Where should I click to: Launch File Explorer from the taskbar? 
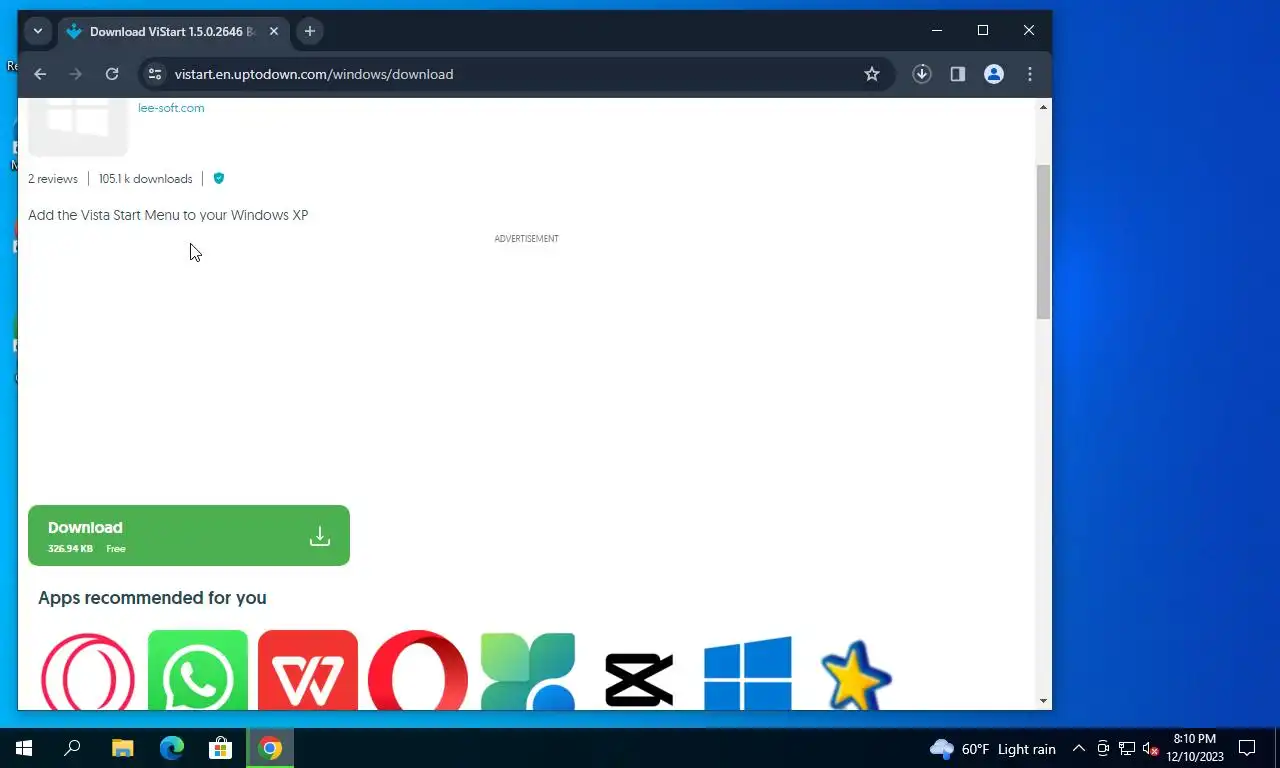(122, 748)
